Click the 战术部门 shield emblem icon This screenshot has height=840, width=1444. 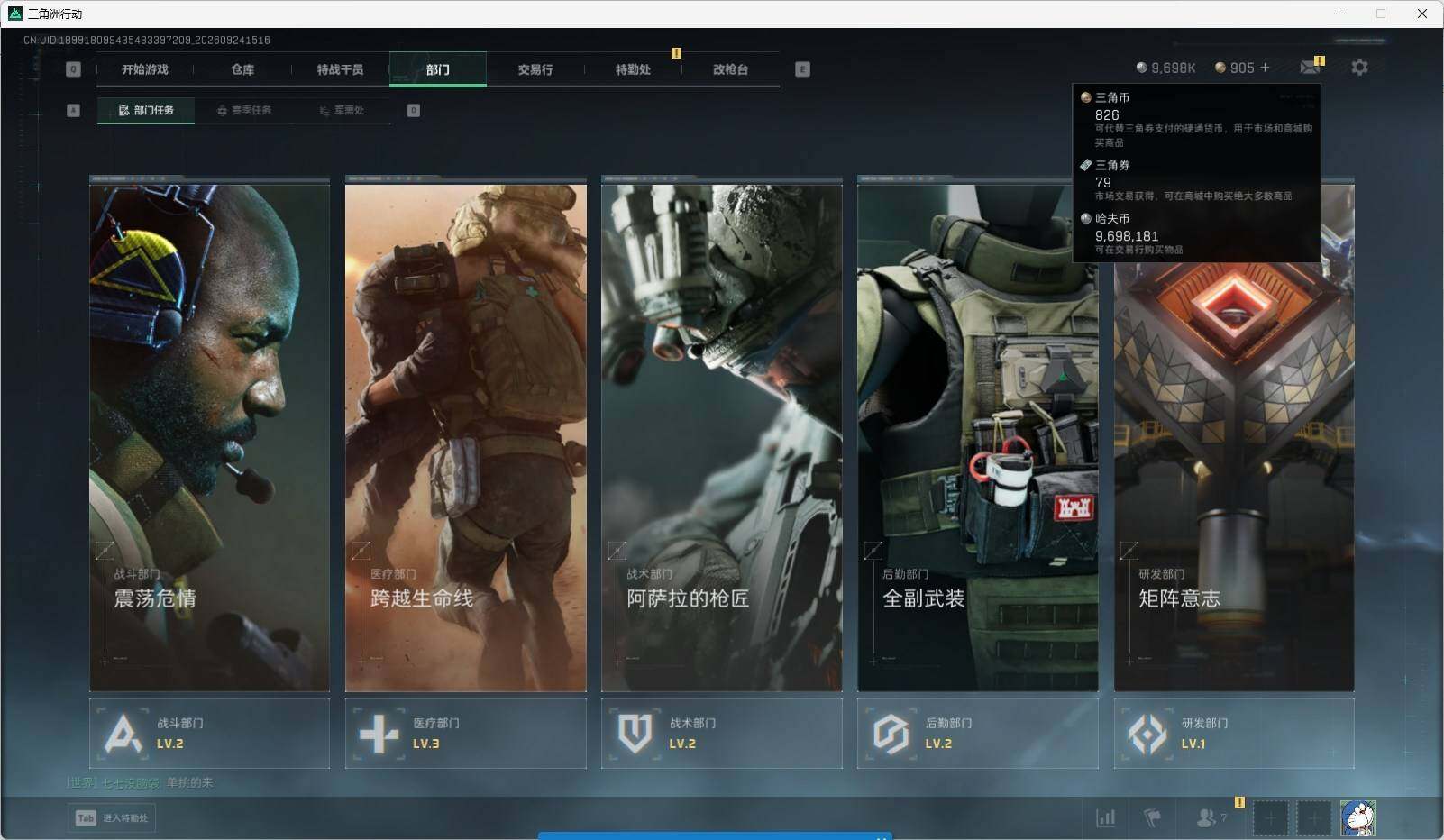[x=635, y=734]
